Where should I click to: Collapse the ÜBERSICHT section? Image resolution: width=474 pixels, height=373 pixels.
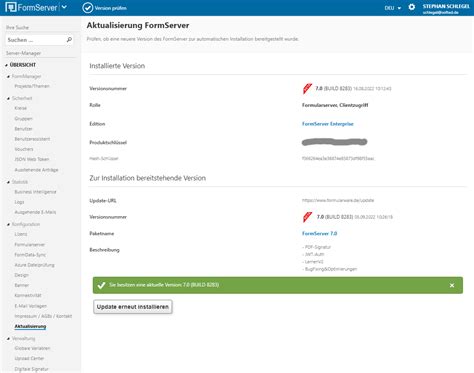6,65
